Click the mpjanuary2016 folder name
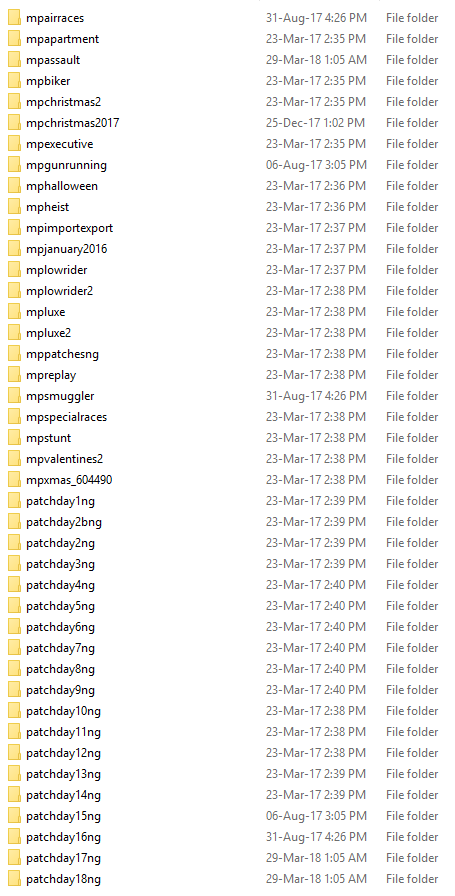 point(66,249)
